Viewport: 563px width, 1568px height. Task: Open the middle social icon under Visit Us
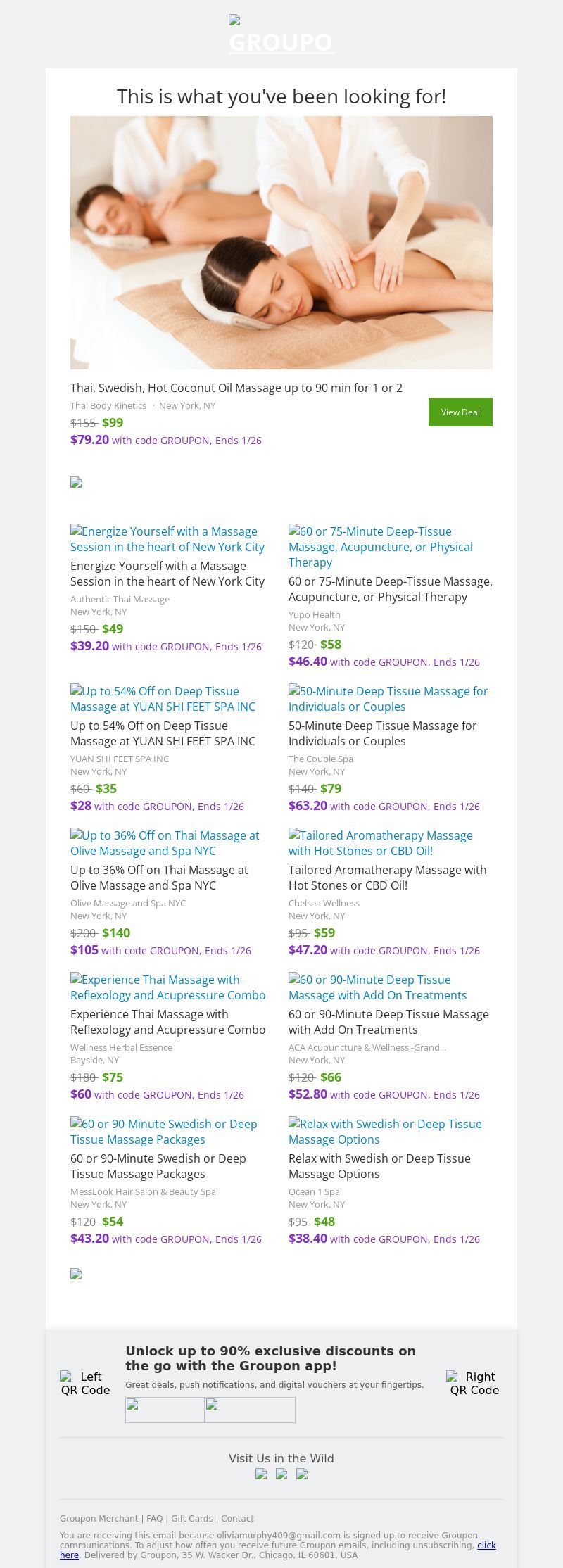pos(281,1474)
